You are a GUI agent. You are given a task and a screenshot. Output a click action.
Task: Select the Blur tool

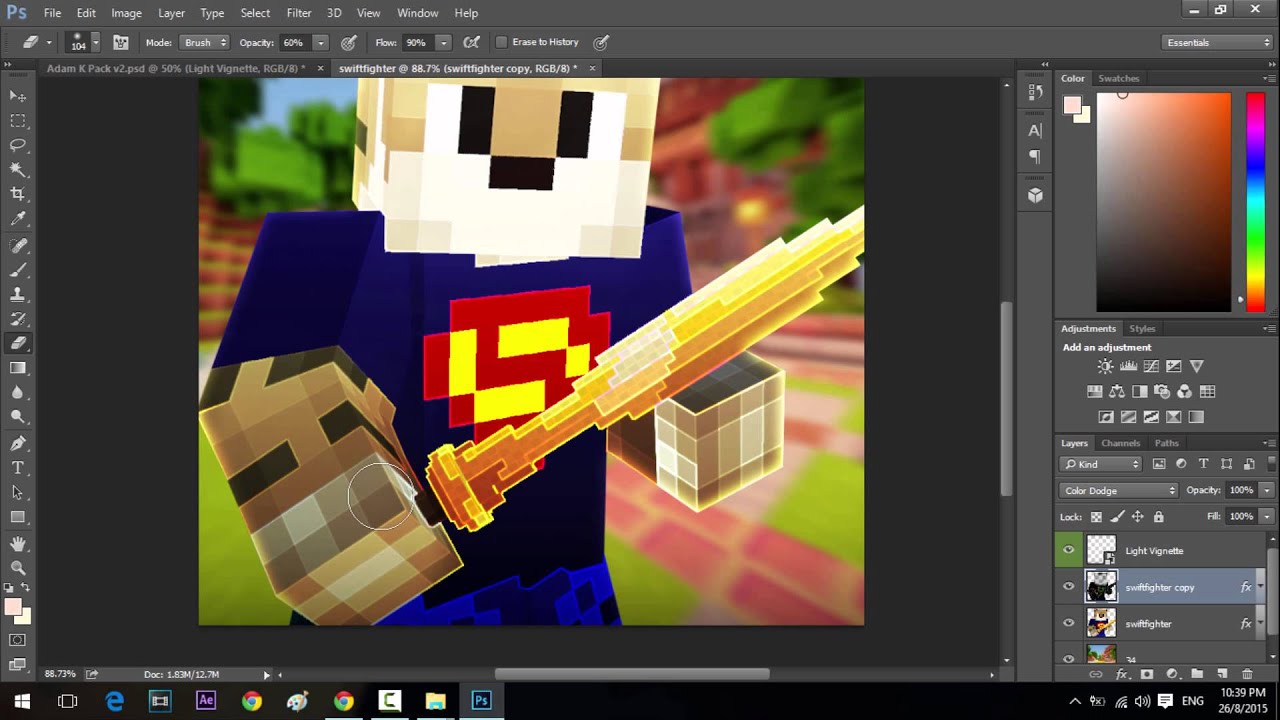pos(18,392)
